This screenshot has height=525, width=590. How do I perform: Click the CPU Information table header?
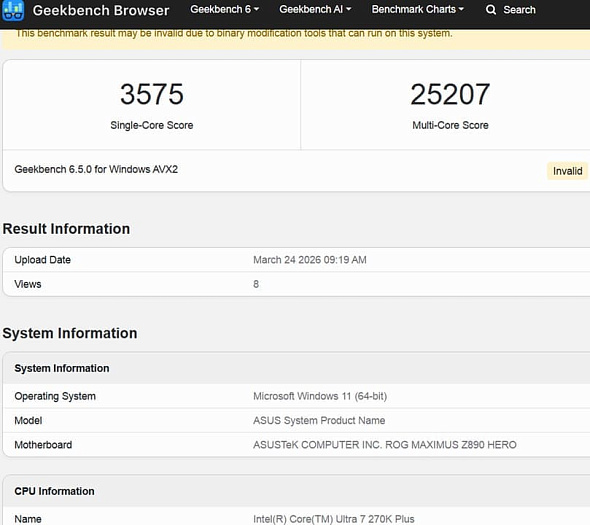[x=55, y=491]
